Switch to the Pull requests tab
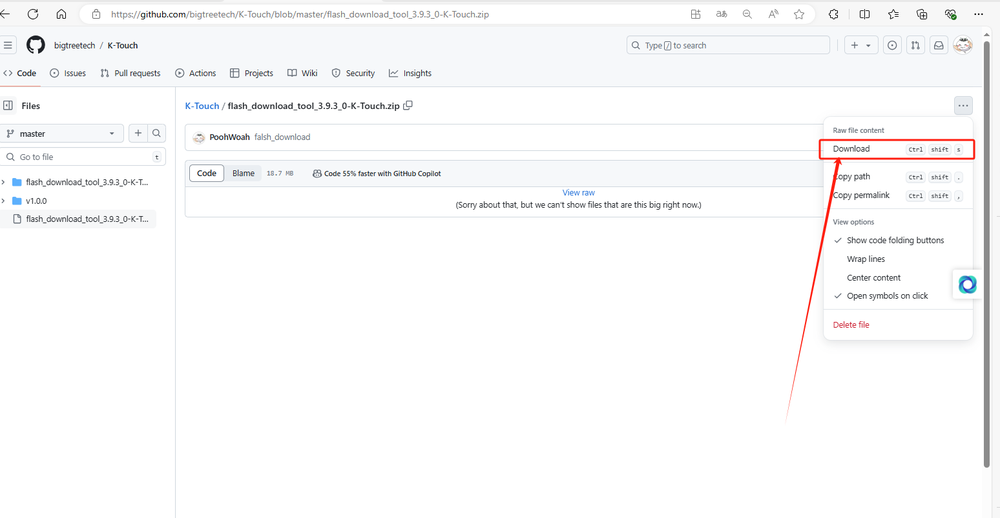Image resolution: width=1000 pixels, height=518 pixels. coord(130,73)
